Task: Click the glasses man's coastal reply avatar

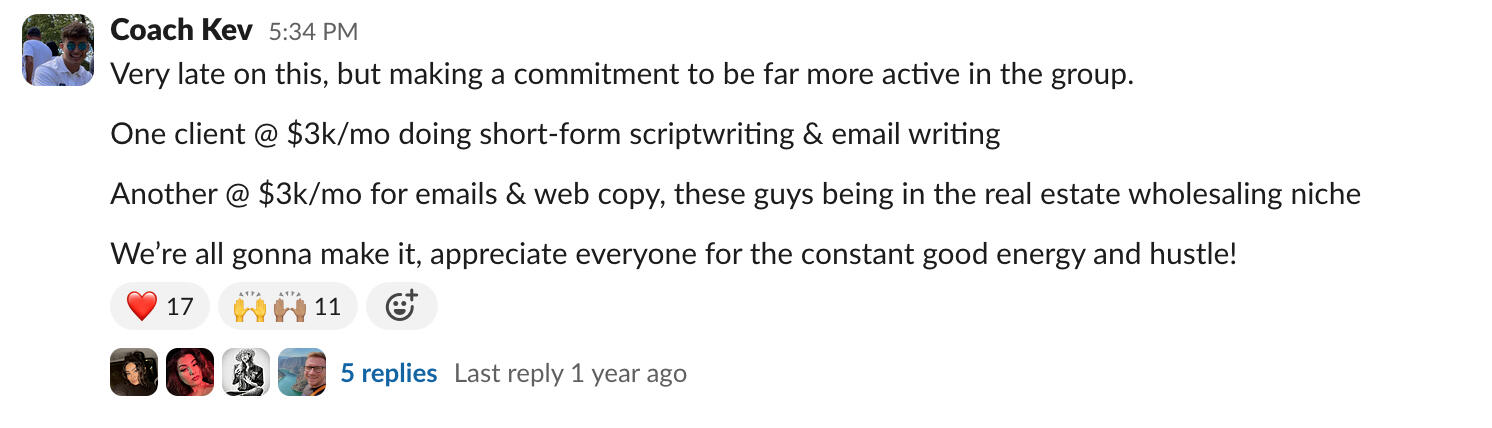Action: coord(302,373)
